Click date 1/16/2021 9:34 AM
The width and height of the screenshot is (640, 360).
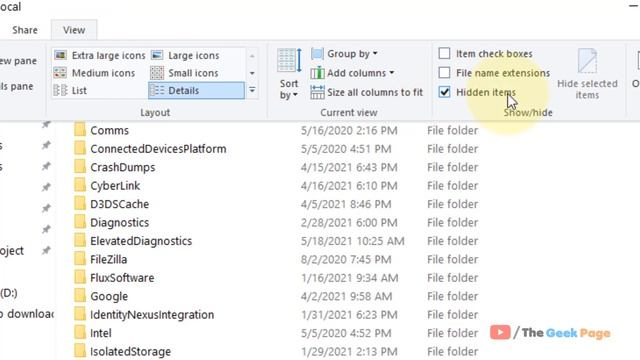(349, 278)
